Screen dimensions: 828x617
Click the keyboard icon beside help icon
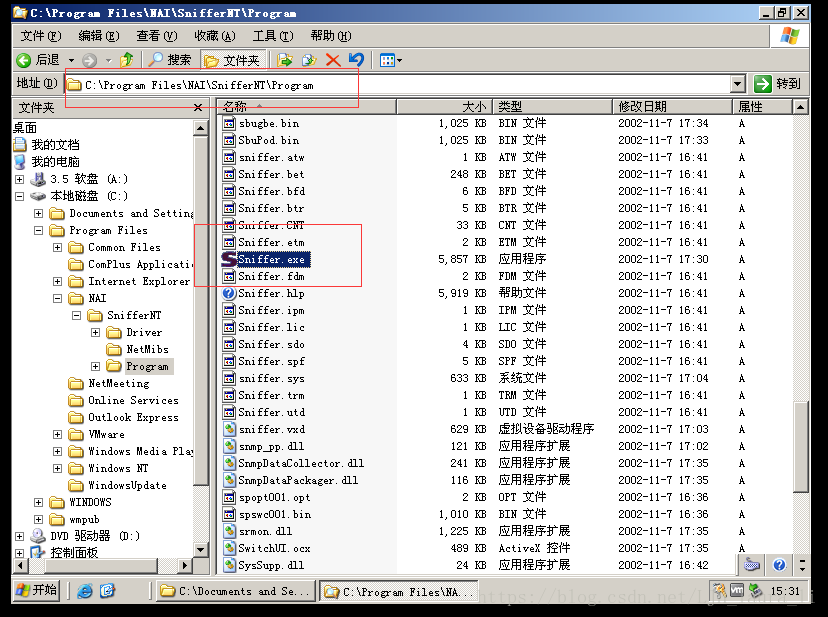coord(751,565)
